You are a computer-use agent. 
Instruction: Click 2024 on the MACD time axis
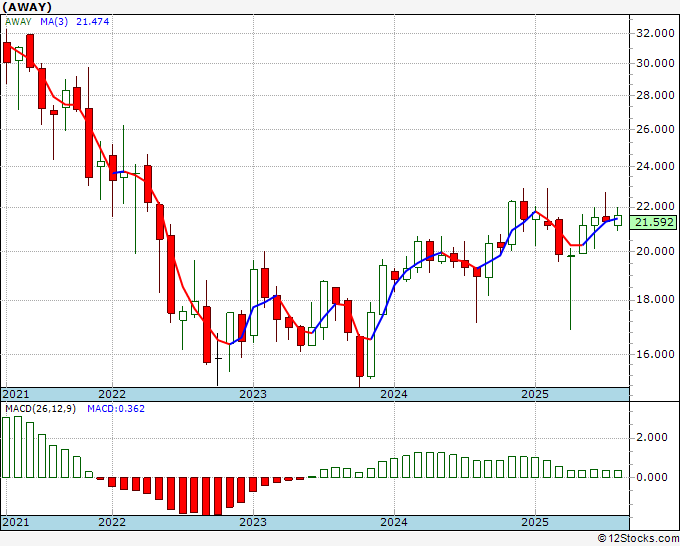[x=394, y=522]
